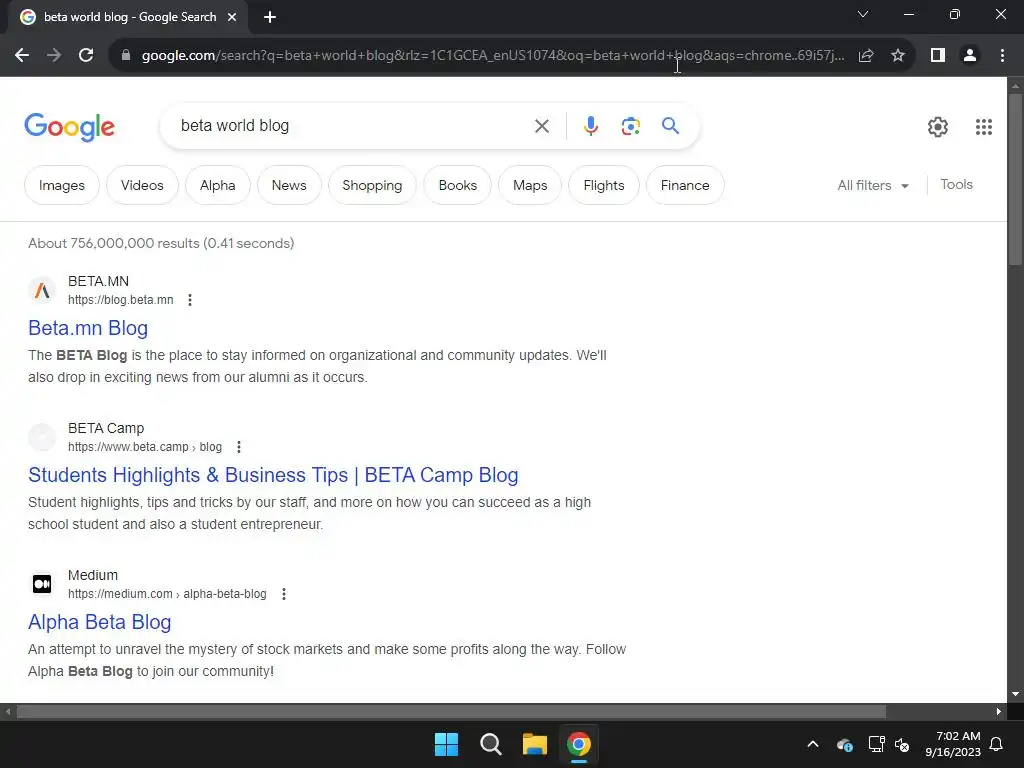
Task: Open more options for the Medium result
Action: [284, 594]
